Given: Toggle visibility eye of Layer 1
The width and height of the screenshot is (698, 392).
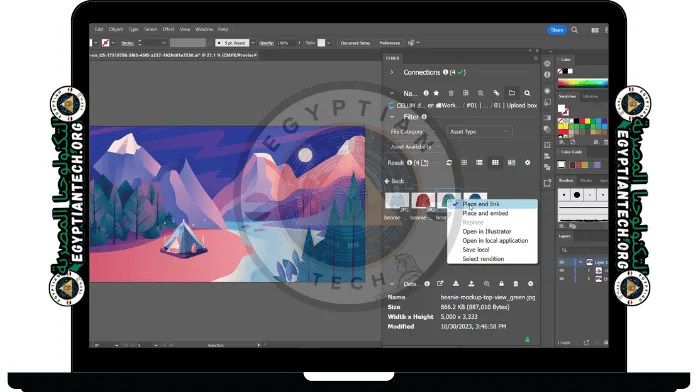Looking at the screenshot, I should tap(562, 262).
